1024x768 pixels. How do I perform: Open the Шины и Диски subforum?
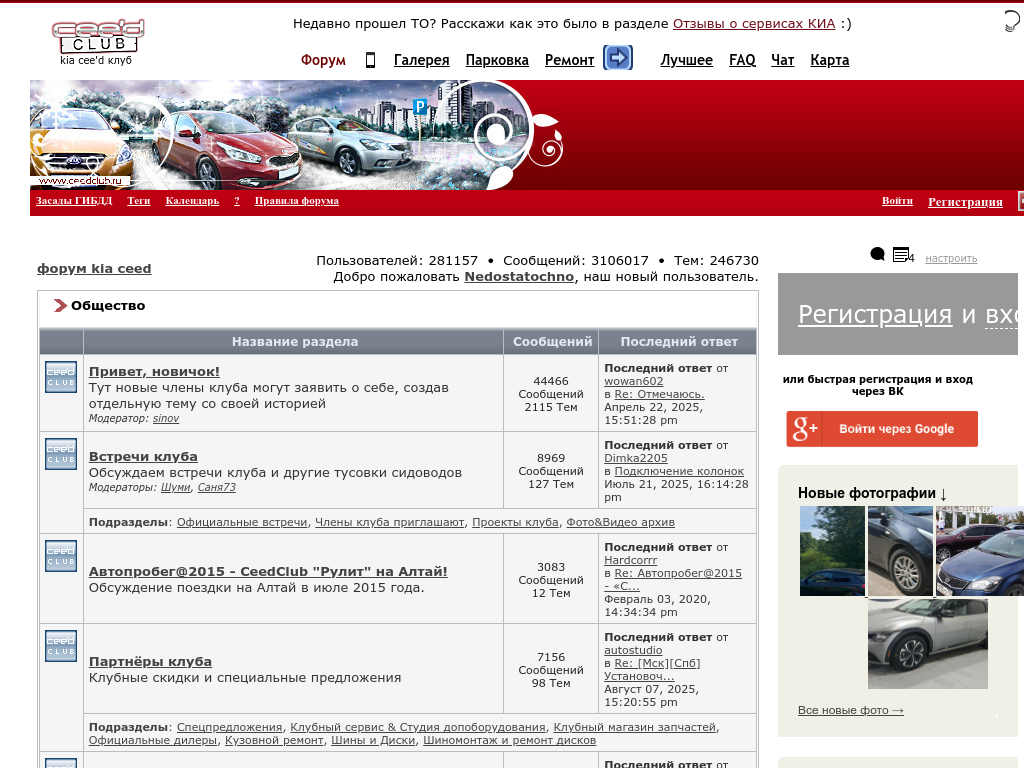(x=373, y=741)
